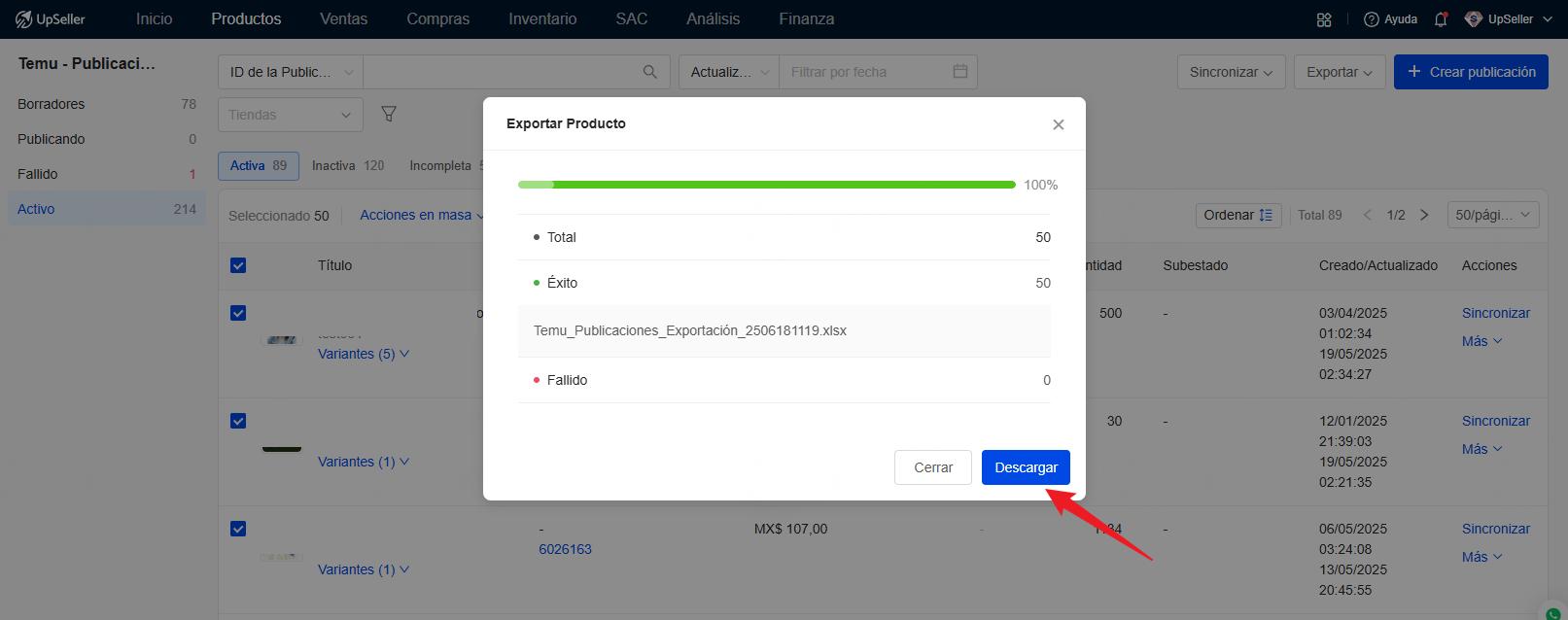Expand Variantes (1) in the 6026163 row
Image resolution: width=1568 pixels, height=620 pixels.
coord(364,569)
